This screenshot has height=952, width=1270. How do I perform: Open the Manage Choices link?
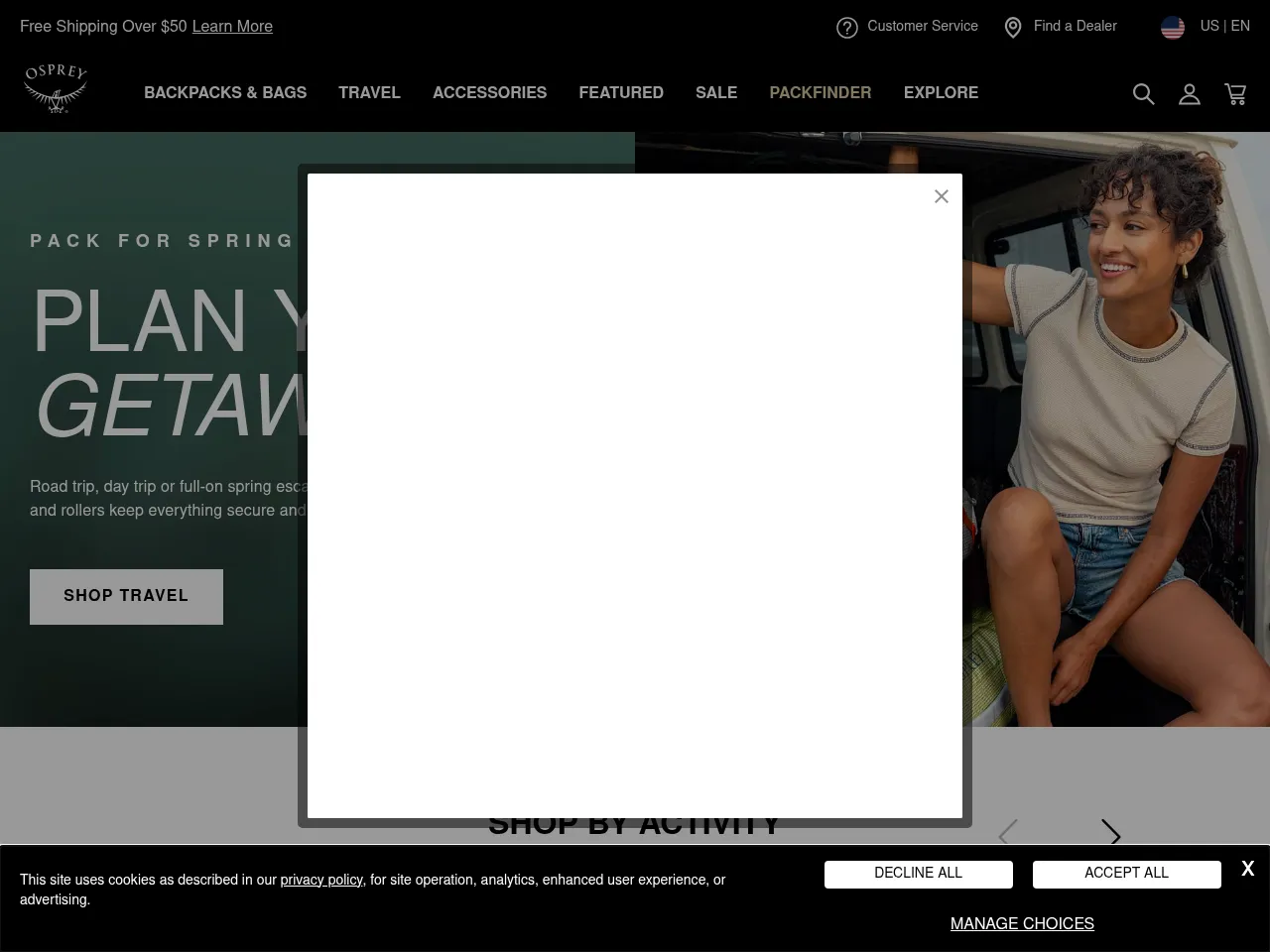(x=1022, y=924)
